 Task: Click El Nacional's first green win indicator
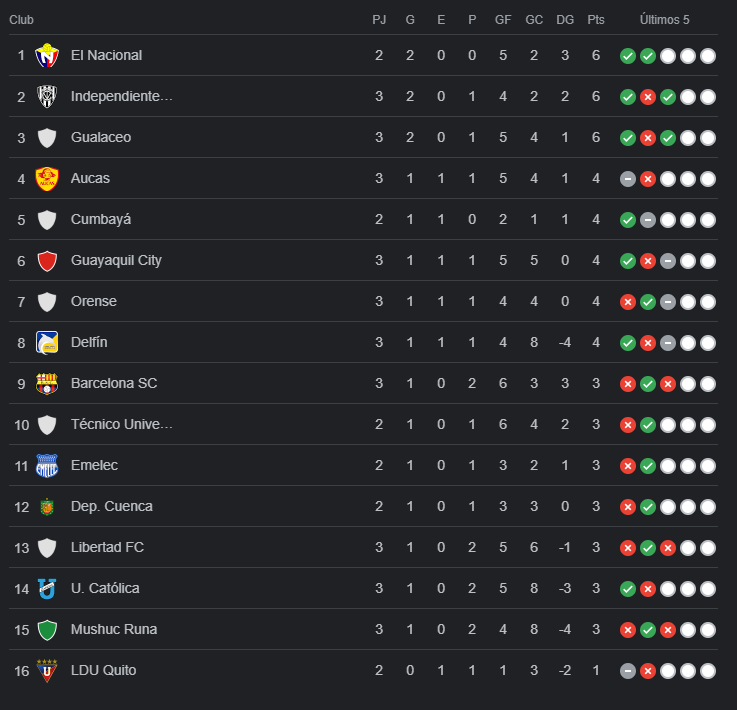627,56
